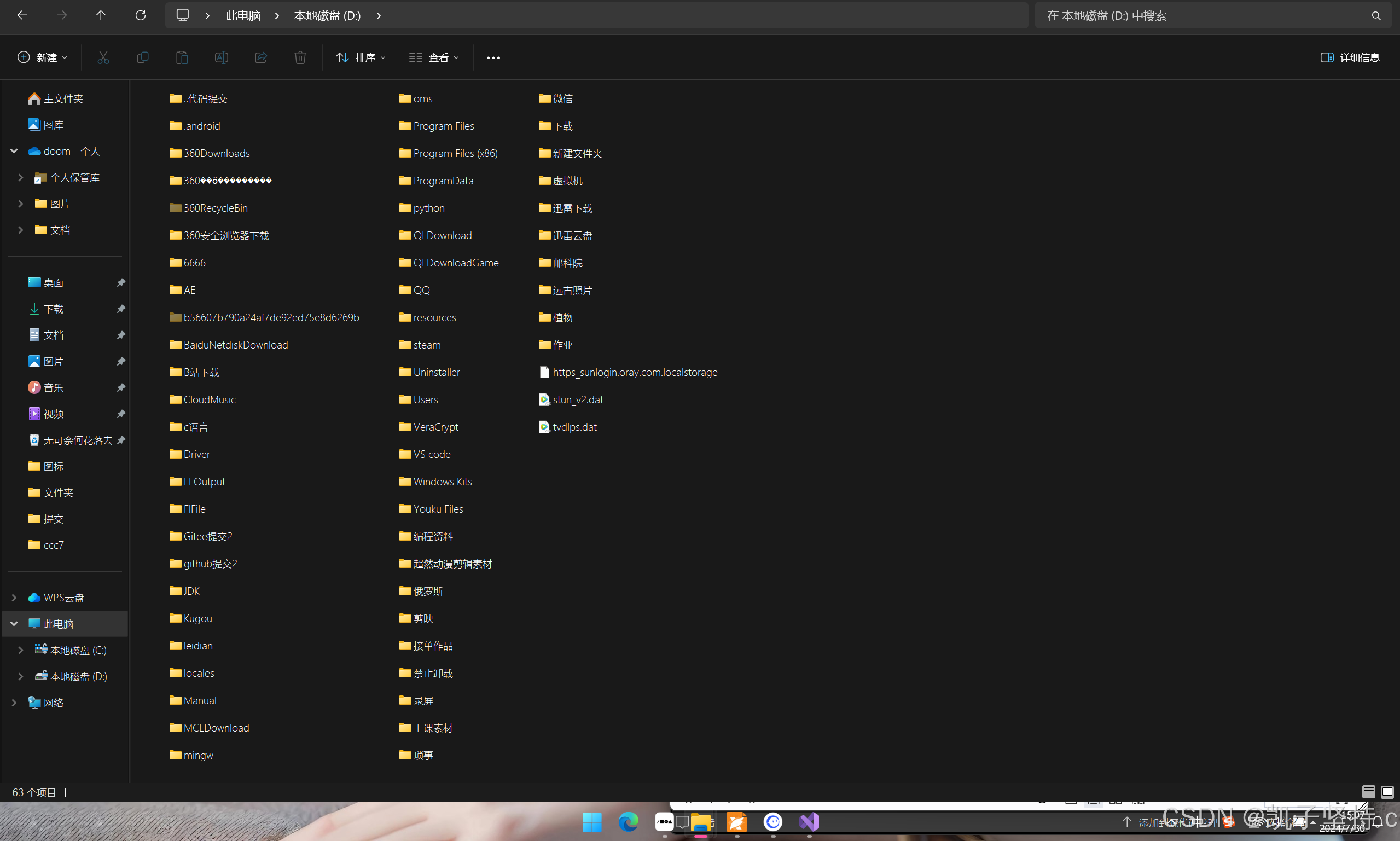Select the 远古照片 folder
The image size is (1400, 841).
[566, 290]
